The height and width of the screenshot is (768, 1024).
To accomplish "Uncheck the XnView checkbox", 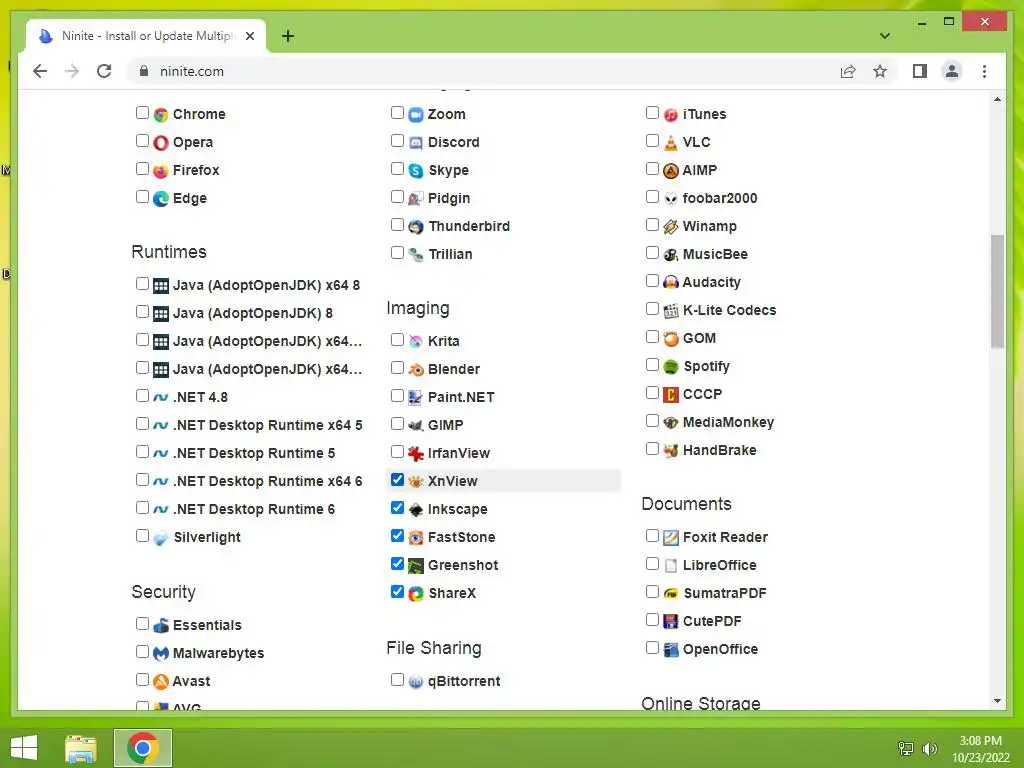I will 397,479.
